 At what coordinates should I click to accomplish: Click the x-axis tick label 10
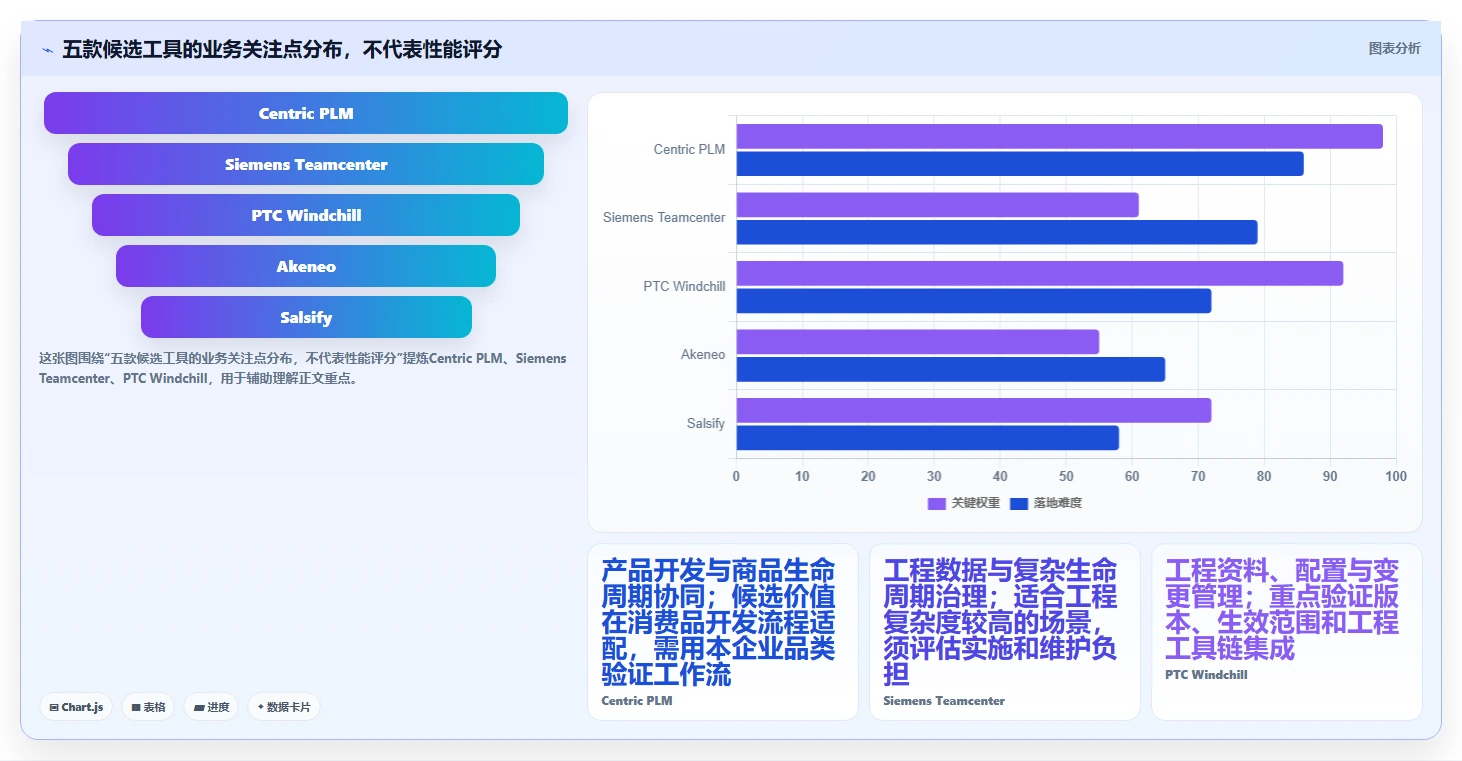(803, 476)
